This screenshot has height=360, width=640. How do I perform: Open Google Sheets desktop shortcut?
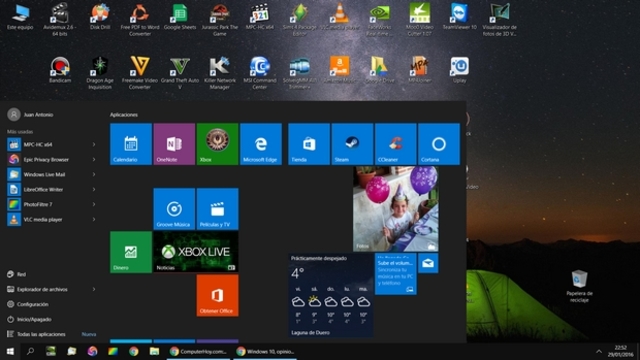tap(180, 17)
